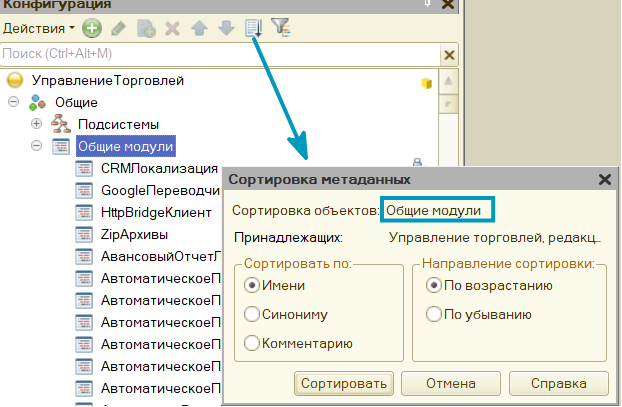622x407 pixels.
Task: Click the Подсистемы hierarchy icon
Action: click(61, 124)
